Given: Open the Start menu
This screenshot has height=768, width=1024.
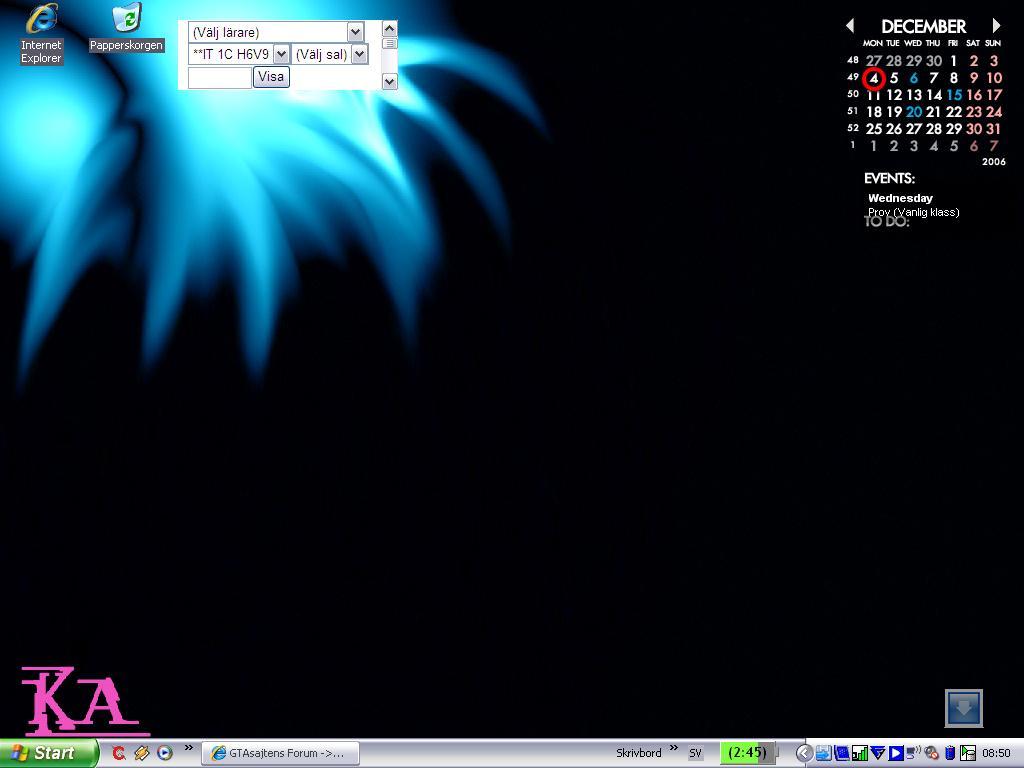Looking at the screenshot, I should [x=49, y=753].
